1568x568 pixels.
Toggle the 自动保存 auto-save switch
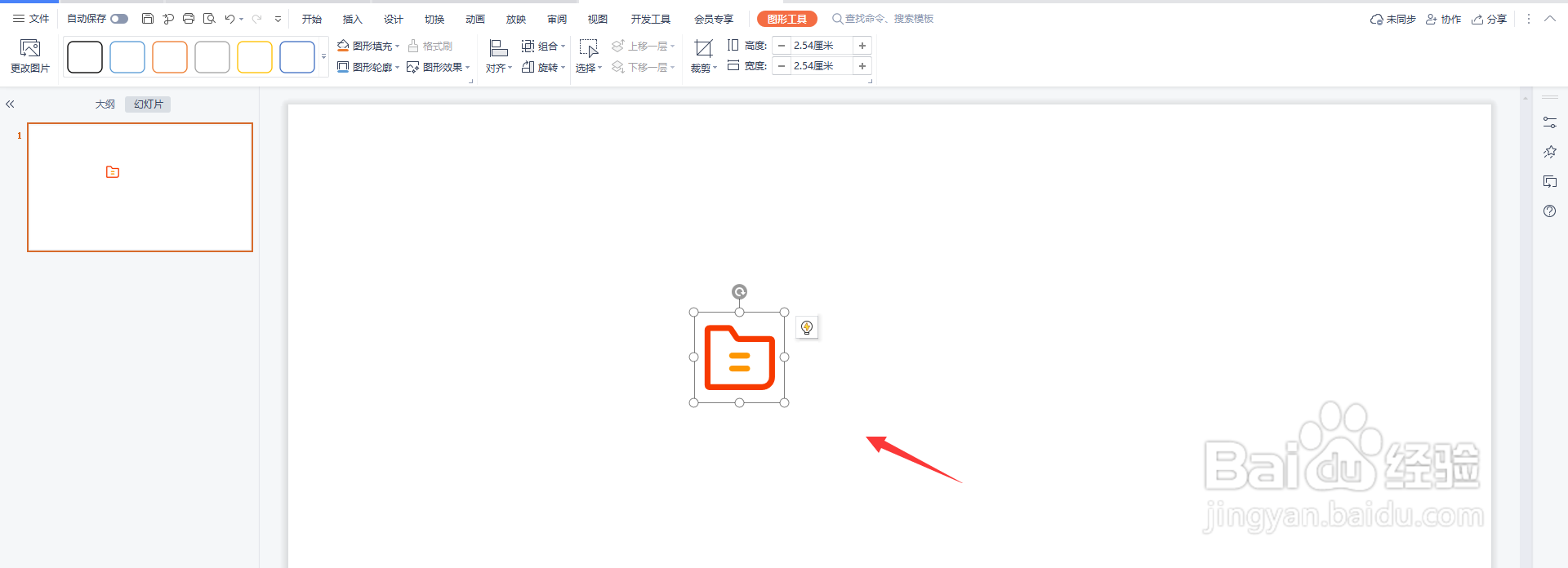[119, 19]
